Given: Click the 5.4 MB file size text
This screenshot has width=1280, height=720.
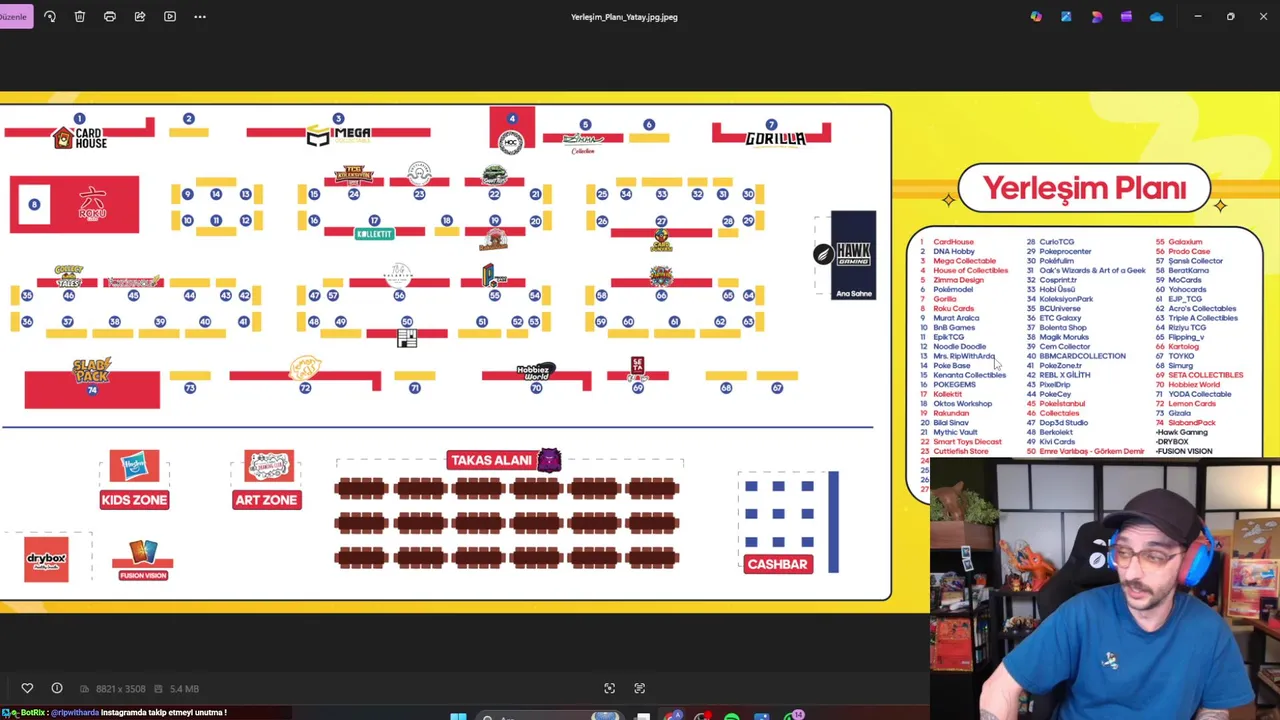Looking at the screenshot, I should [x=184, y=688].
